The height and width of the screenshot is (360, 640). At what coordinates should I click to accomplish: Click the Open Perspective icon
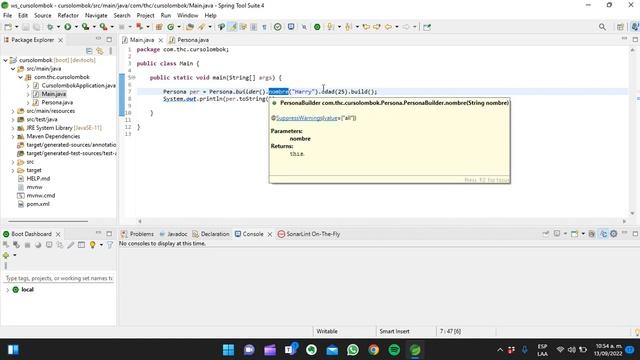pyautogui.click(x=620, y=27)
